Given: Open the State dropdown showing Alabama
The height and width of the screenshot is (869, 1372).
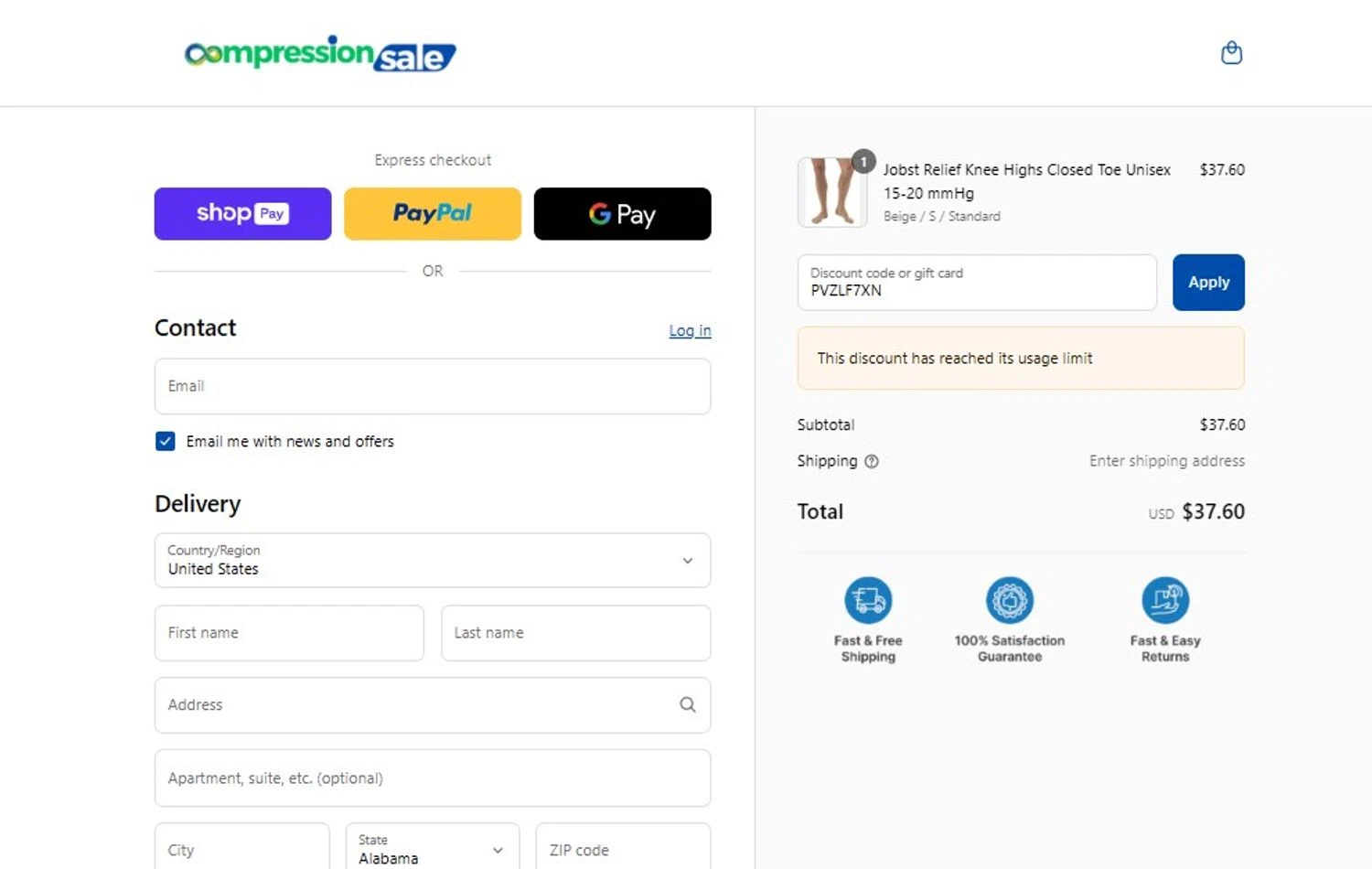Looking at the screenshot, I should (433, 850).
